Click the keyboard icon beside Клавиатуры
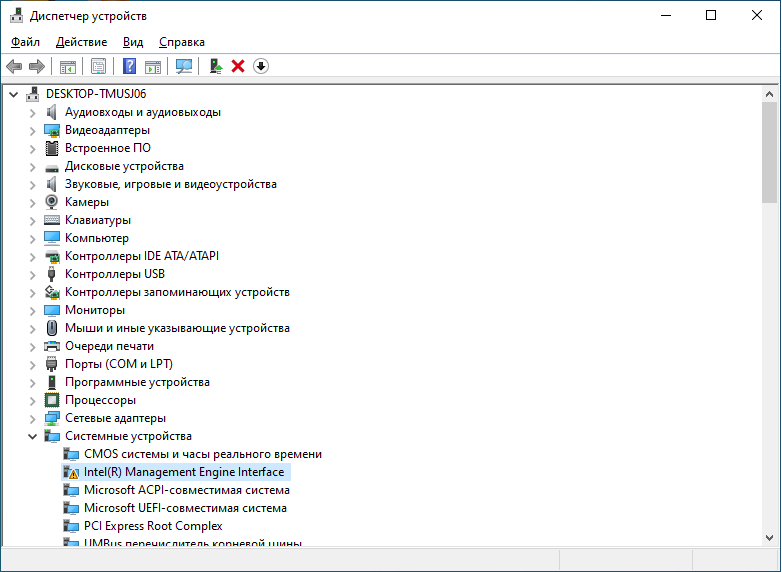The height and width of the screenshot is (572, 782). tap(51, 220)
